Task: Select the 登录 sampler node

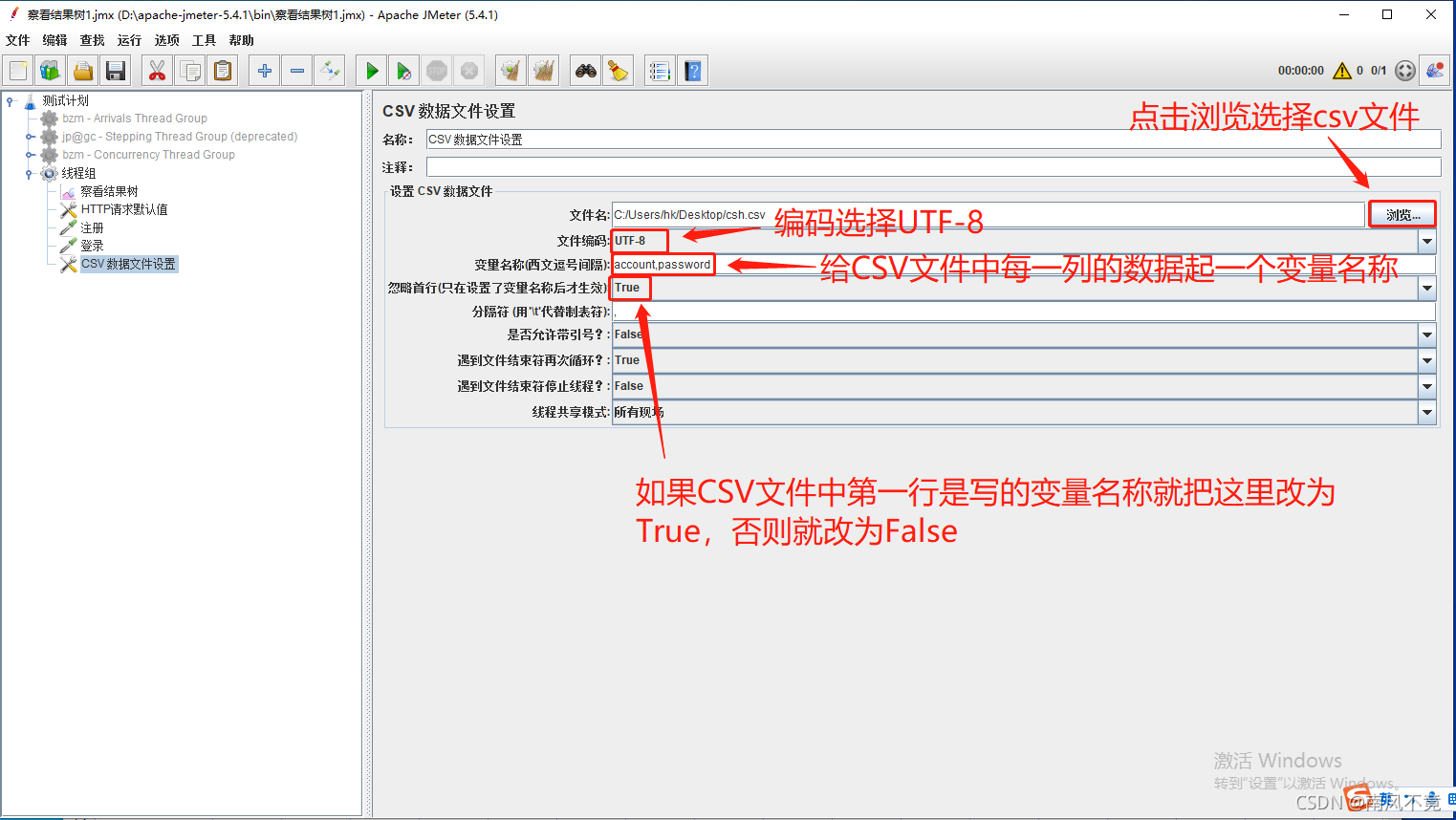Action: [x=92, y=246]
